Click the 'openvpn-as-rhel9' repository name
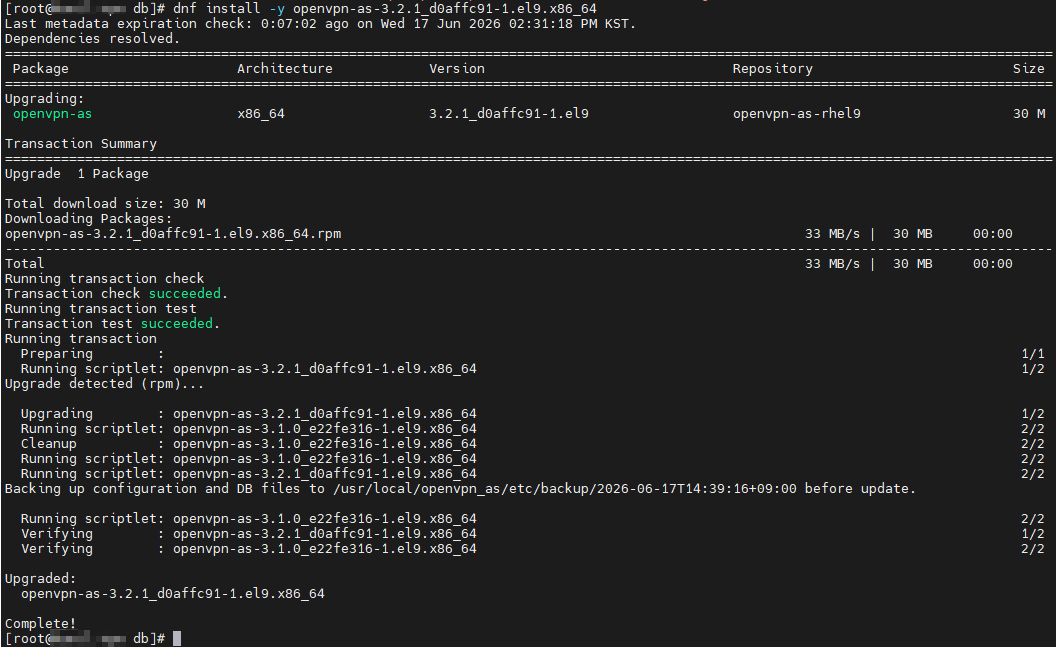Viewport: 1056px width, 647px height. click(797, 114)
